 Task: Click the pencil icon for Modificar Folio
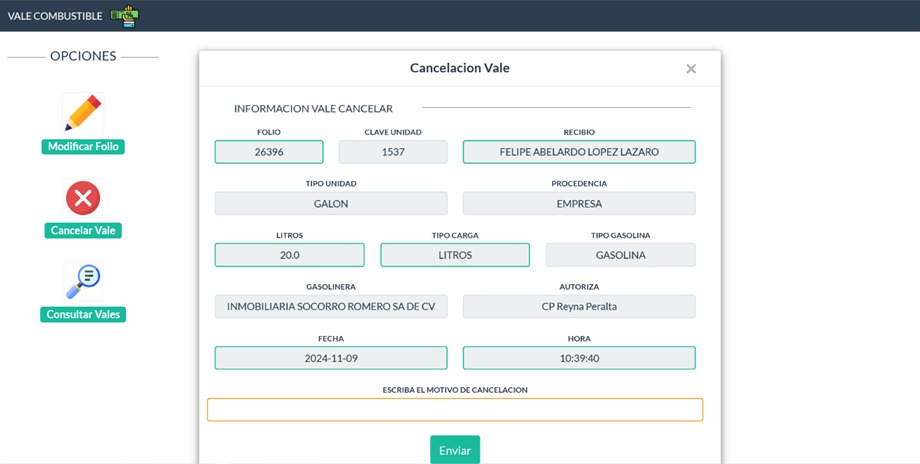tap(83, 112)
